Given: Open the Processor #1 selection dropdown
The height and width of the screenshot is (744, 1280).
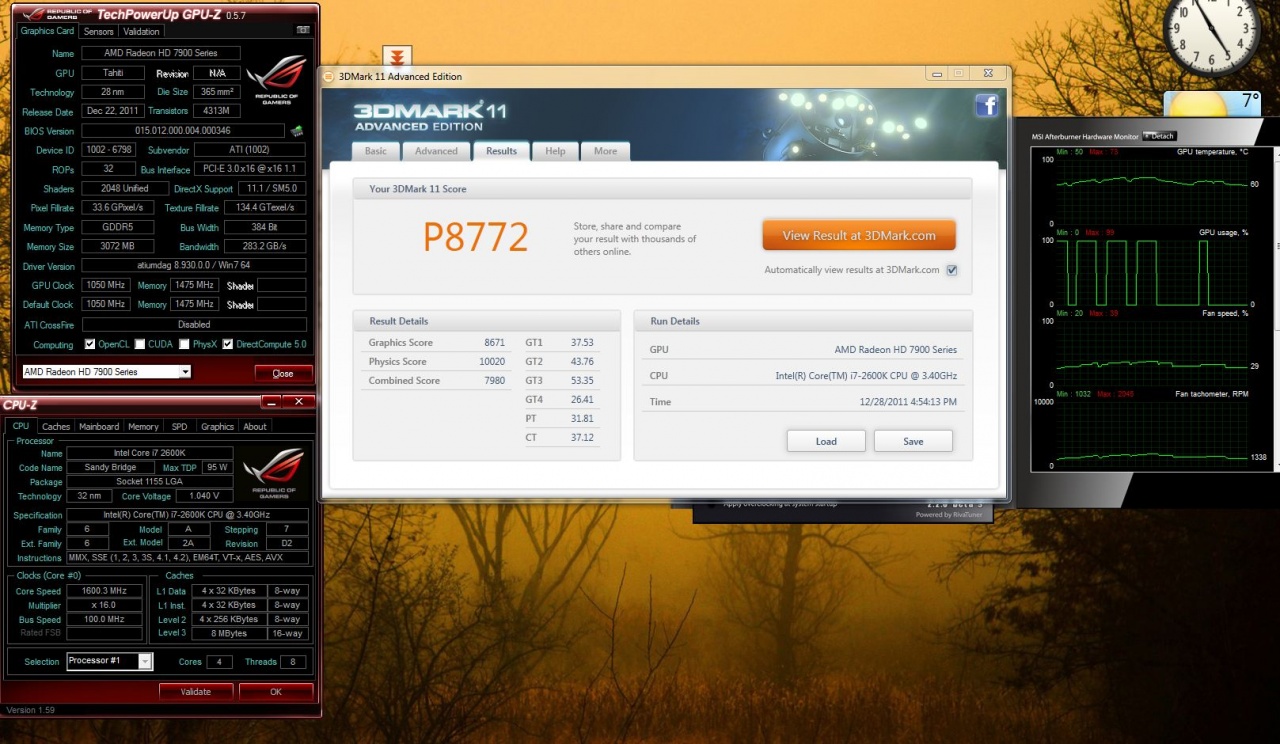Looking at the screenshot, I should point(109,661).
